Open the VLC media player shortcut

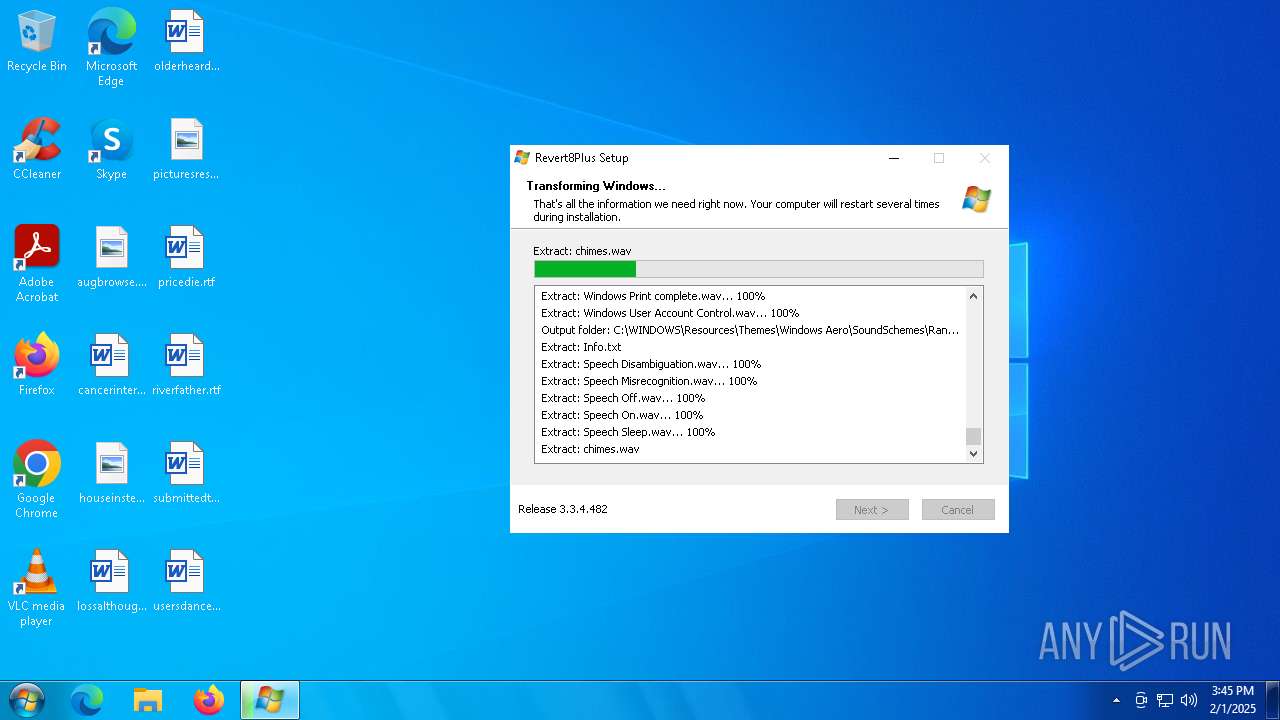(x=37, y=588)
